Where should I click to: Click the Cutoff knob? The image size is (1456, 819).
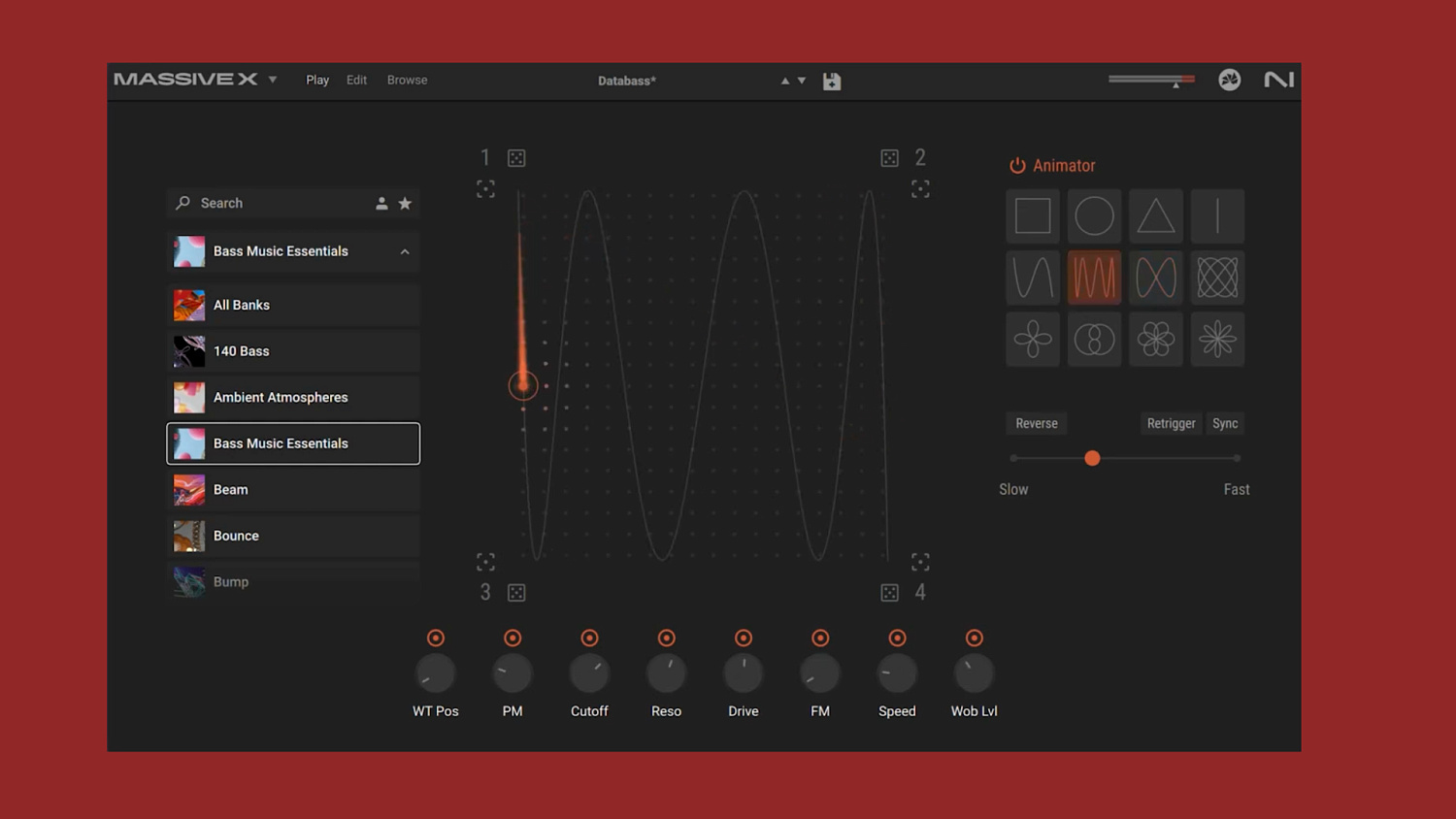tap(589, 673)
